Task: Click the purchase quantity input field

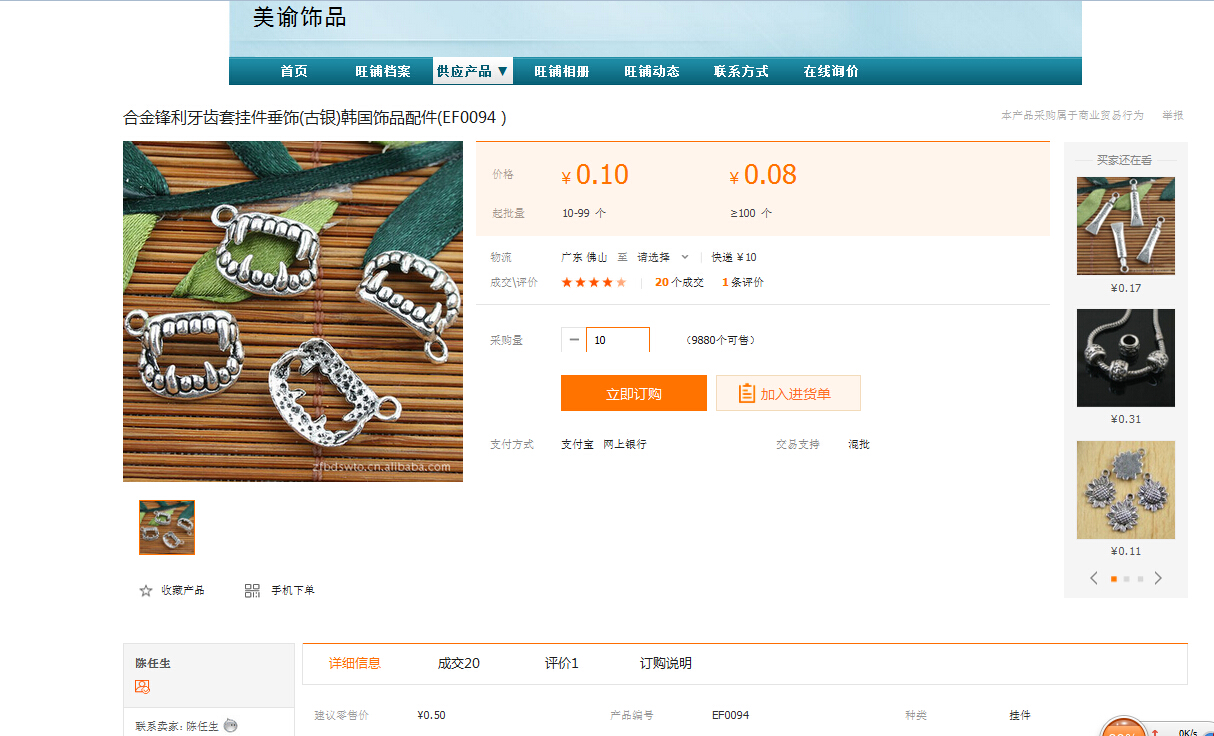Action: tap(617, 340)
